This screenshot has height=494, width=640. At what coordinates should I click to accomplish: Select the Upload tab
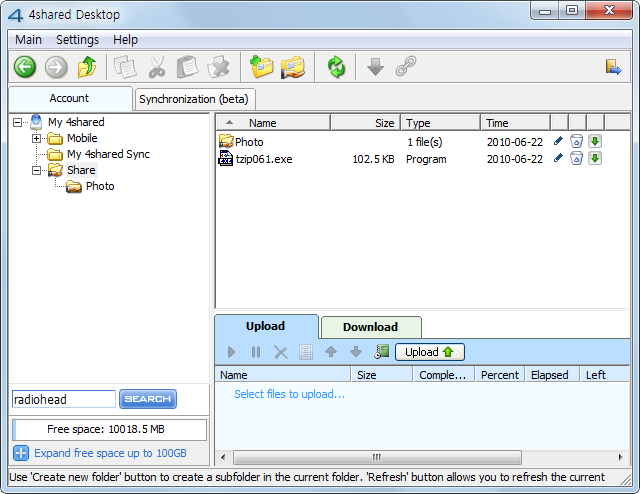click(x=265, y=326)
